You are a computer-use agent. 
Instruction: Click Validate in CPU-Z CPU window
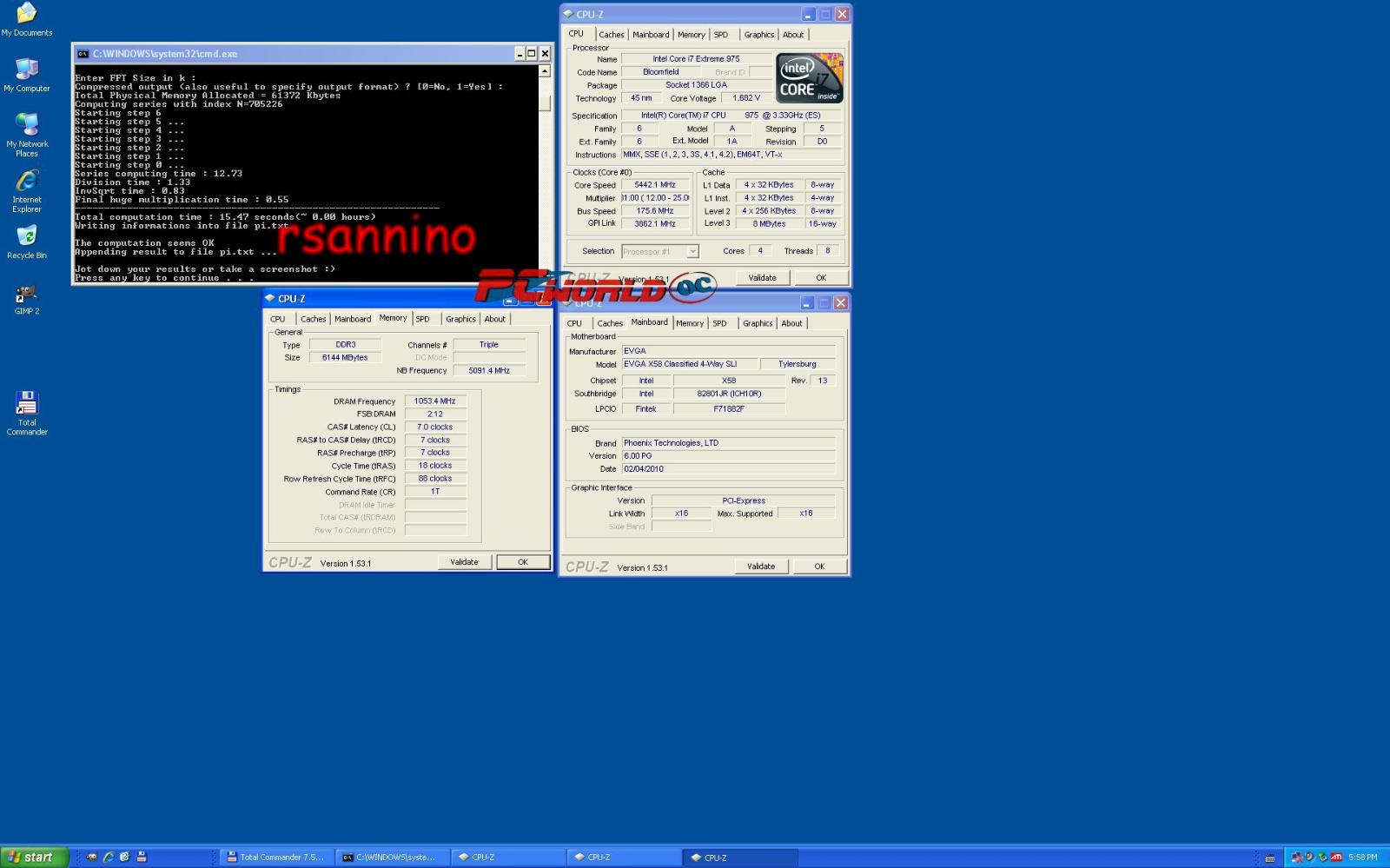[763, 278]
